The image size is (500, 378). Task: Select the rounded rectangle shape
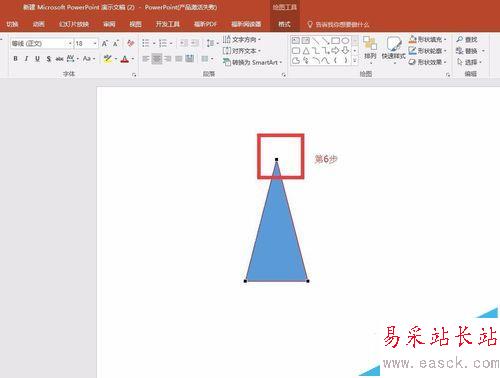(296, 51)
